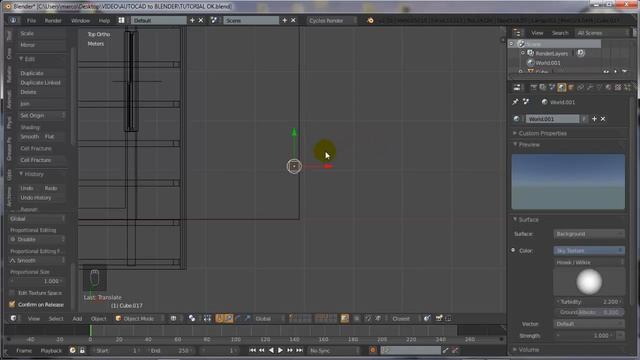Open the Closest snap target dropdown
640x360 pixels.
pos(404,318)
